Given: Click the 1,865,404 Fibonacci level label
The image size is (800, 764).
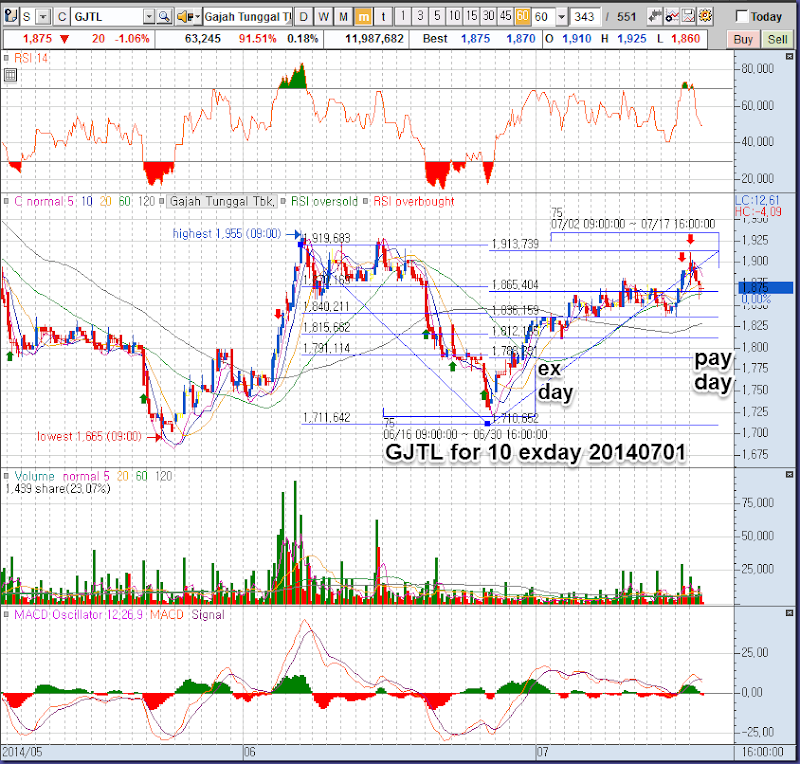Looking at the screenshot, I should click(x=515, y=285).
